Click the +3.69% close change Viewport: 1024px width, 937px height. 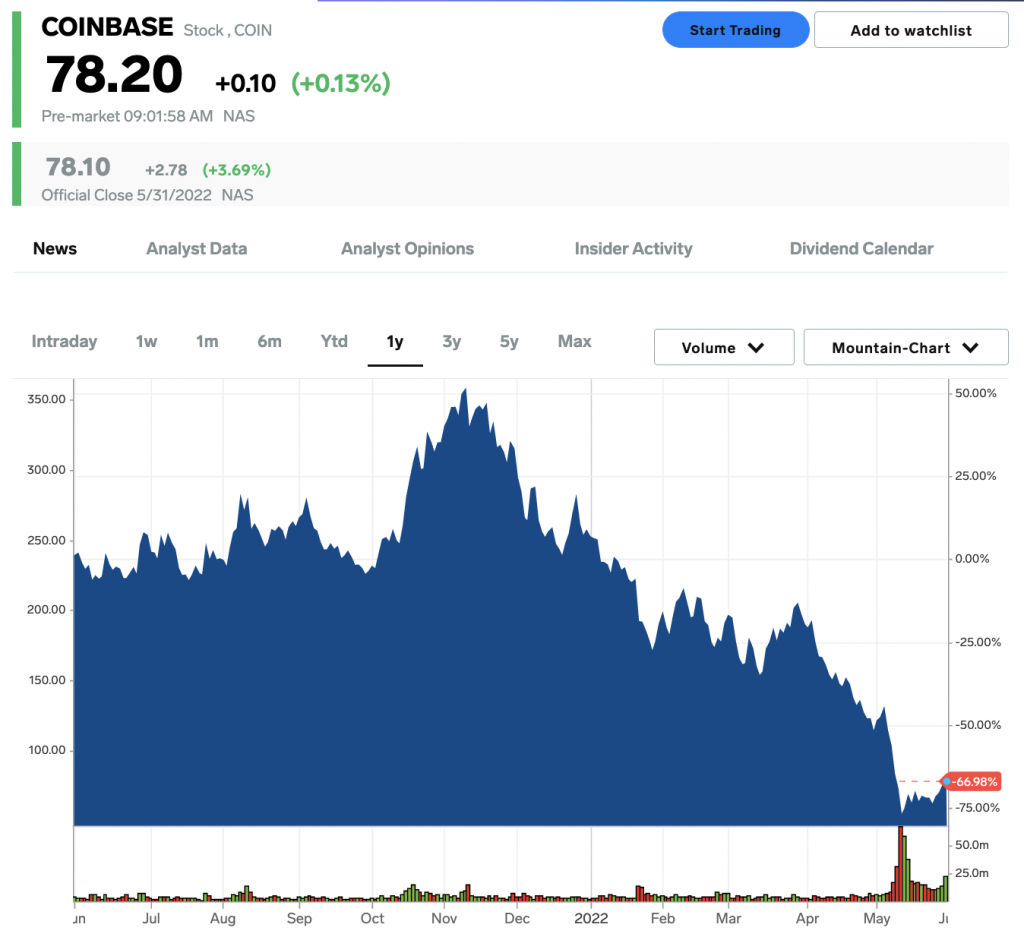(x=236, y=170)
